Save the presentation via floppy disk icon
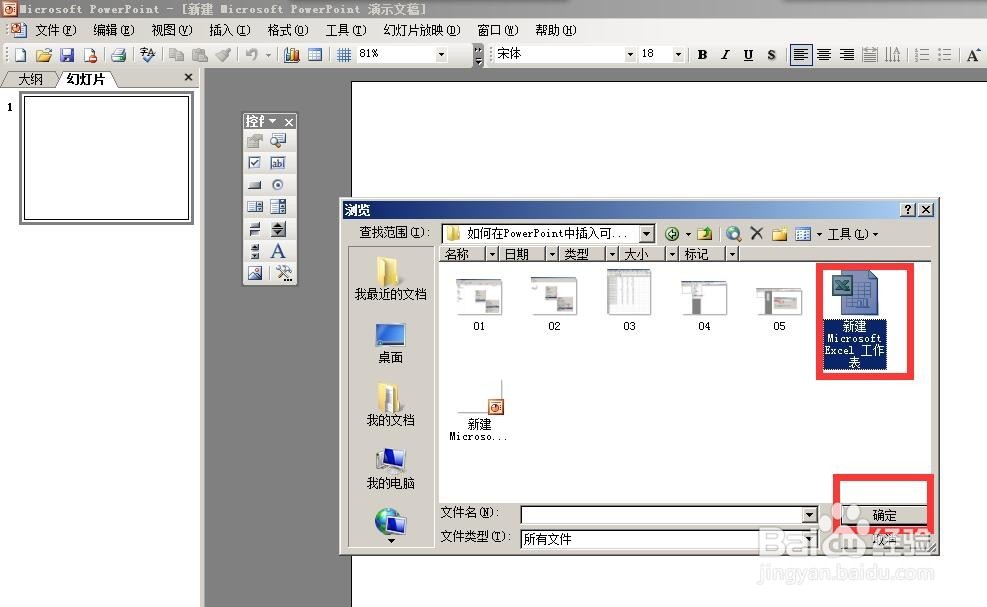This screenshot has height=607, width=987. [x=67, y=55]
